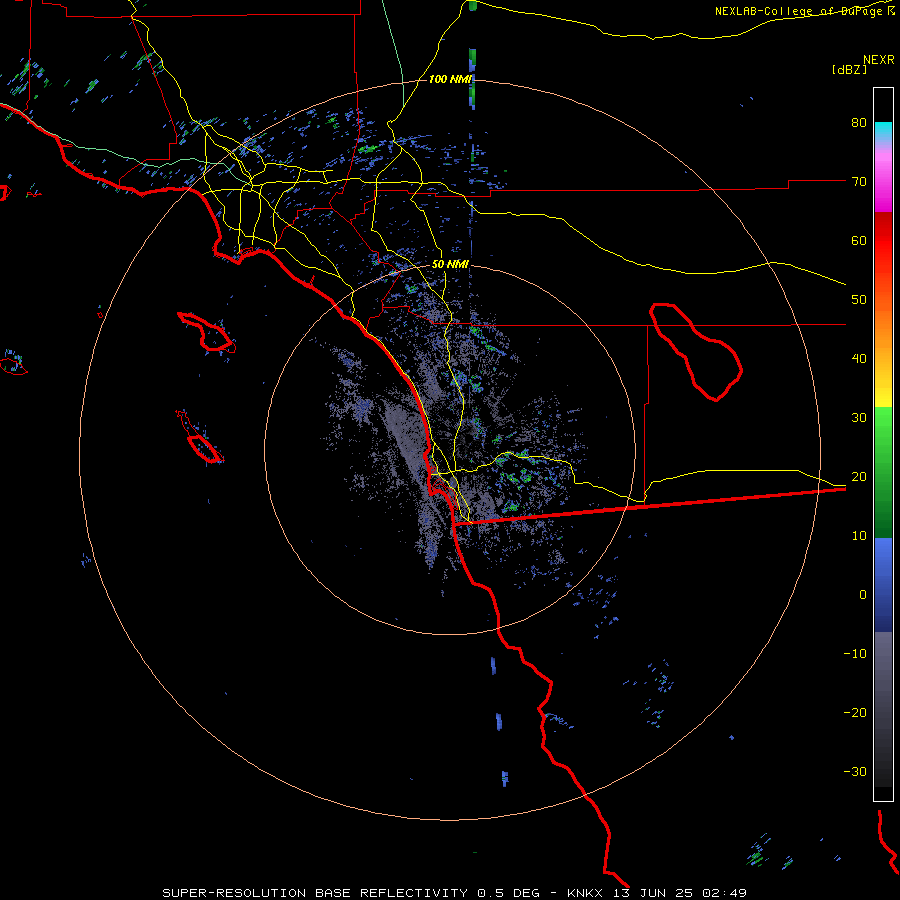Click the 20 dBZ scale value
The height and width of the screenshot is (900, 900).
pyautogui.click(x=859, y=477)
